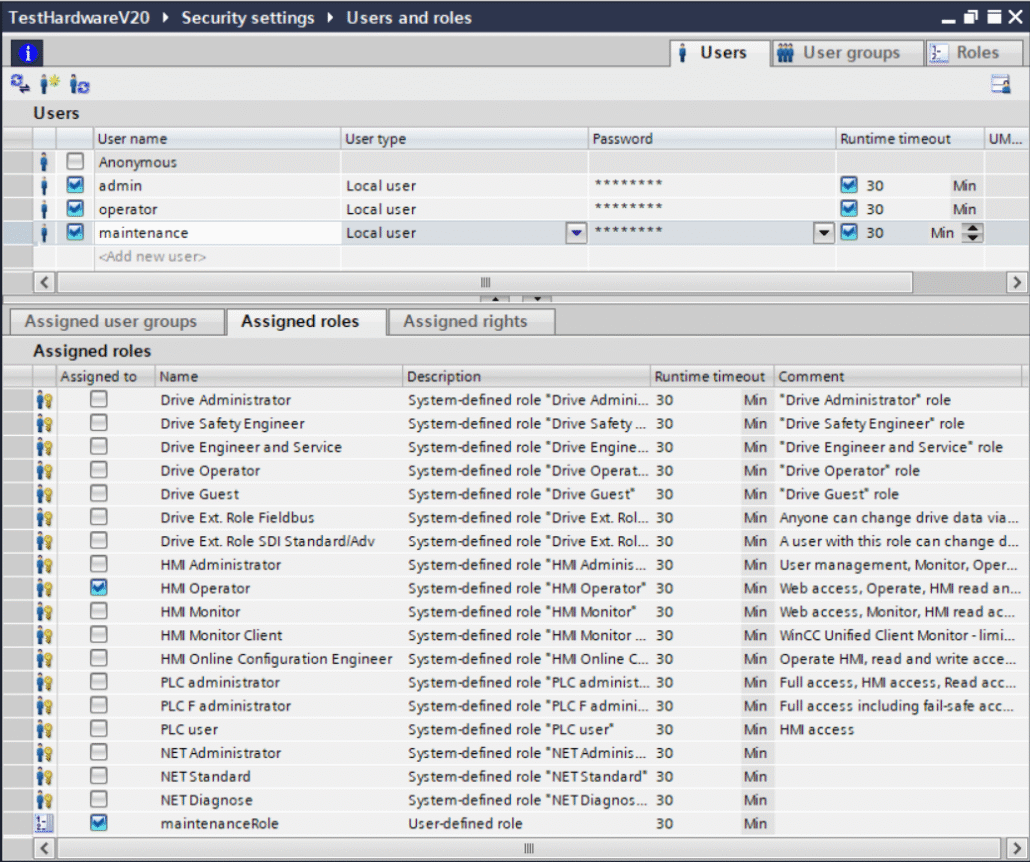Collapse the panel using the splitter down arrow
The width and height of the screenshot is (1030, 862).
[x=537, y=298]
